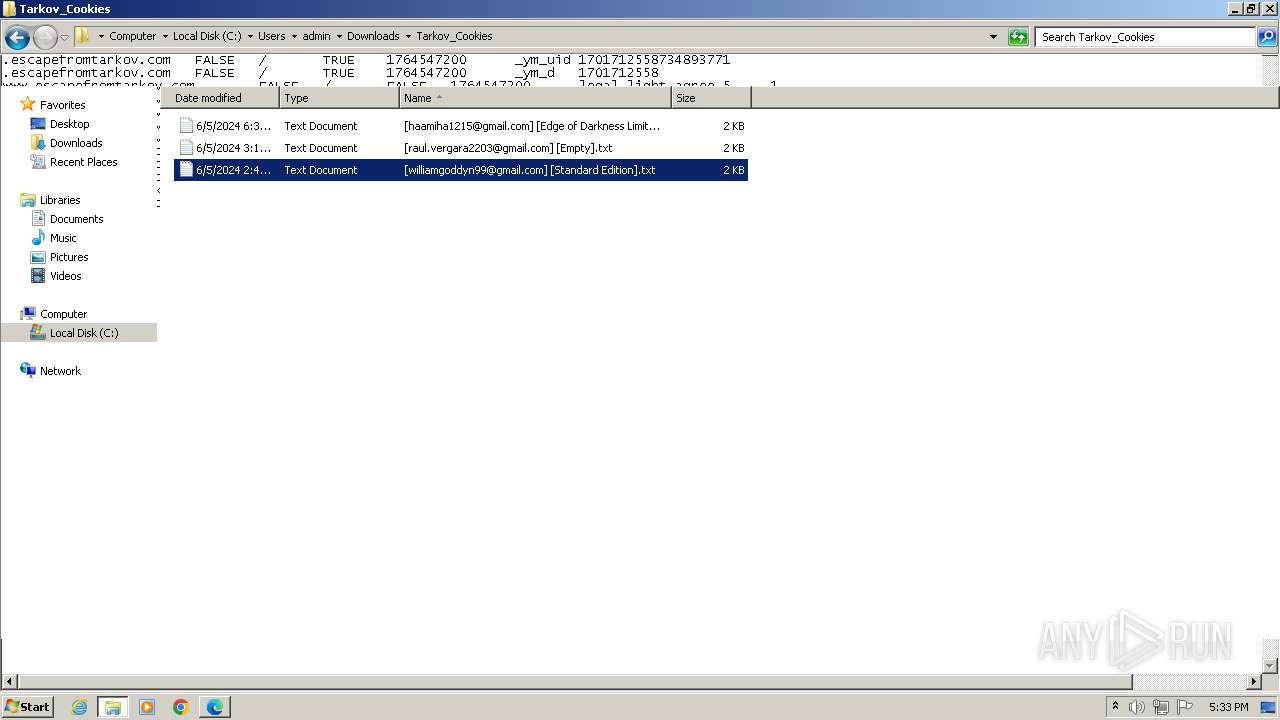Click icon of the raul.vergara2203 text file
This screenshot has height=720, width=1280.
click(x=185, y=148)
